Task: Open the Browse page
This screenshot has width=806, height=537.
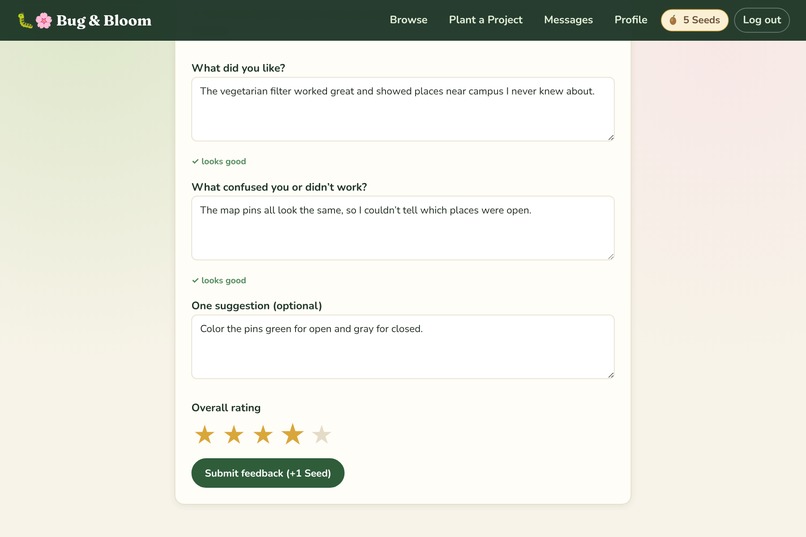Action: coord(409,20)
